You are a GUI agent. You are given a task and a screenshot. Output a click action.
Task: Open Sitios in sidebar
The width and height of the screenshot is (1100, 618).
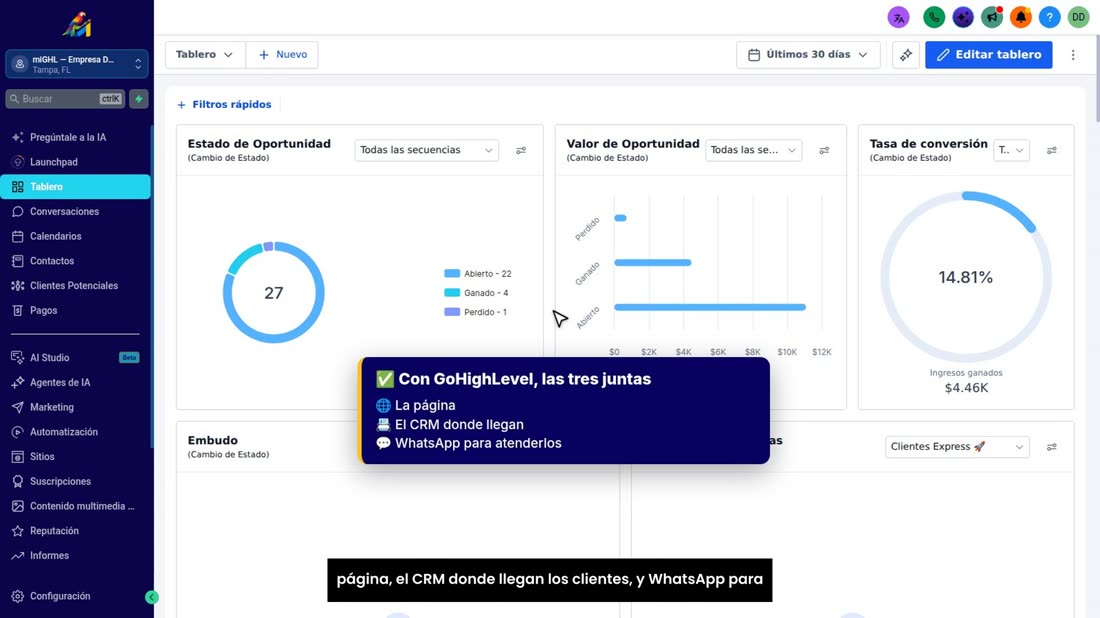75,457
